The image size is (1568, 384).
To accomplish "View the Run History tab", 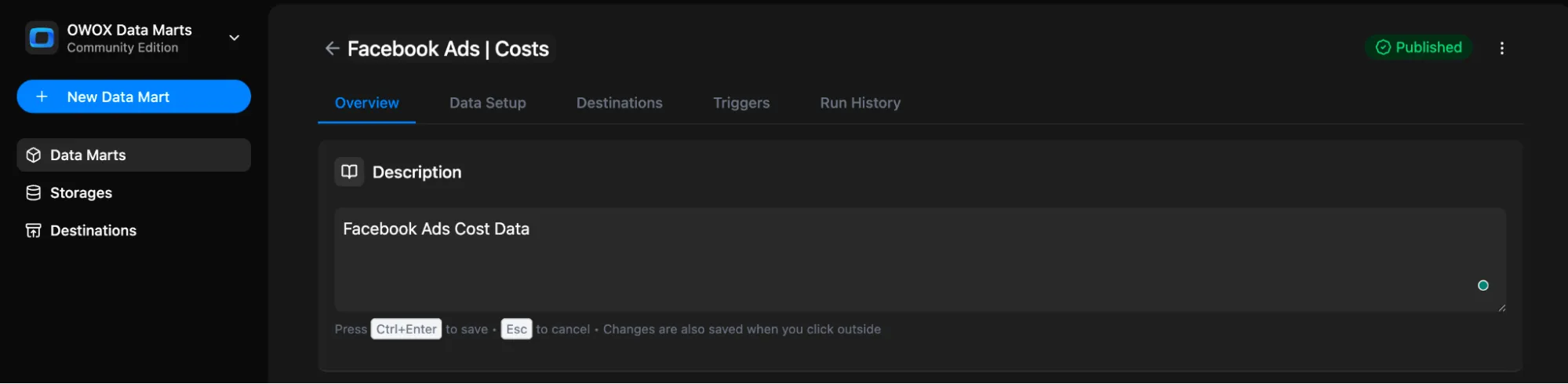I will point(860,103).
